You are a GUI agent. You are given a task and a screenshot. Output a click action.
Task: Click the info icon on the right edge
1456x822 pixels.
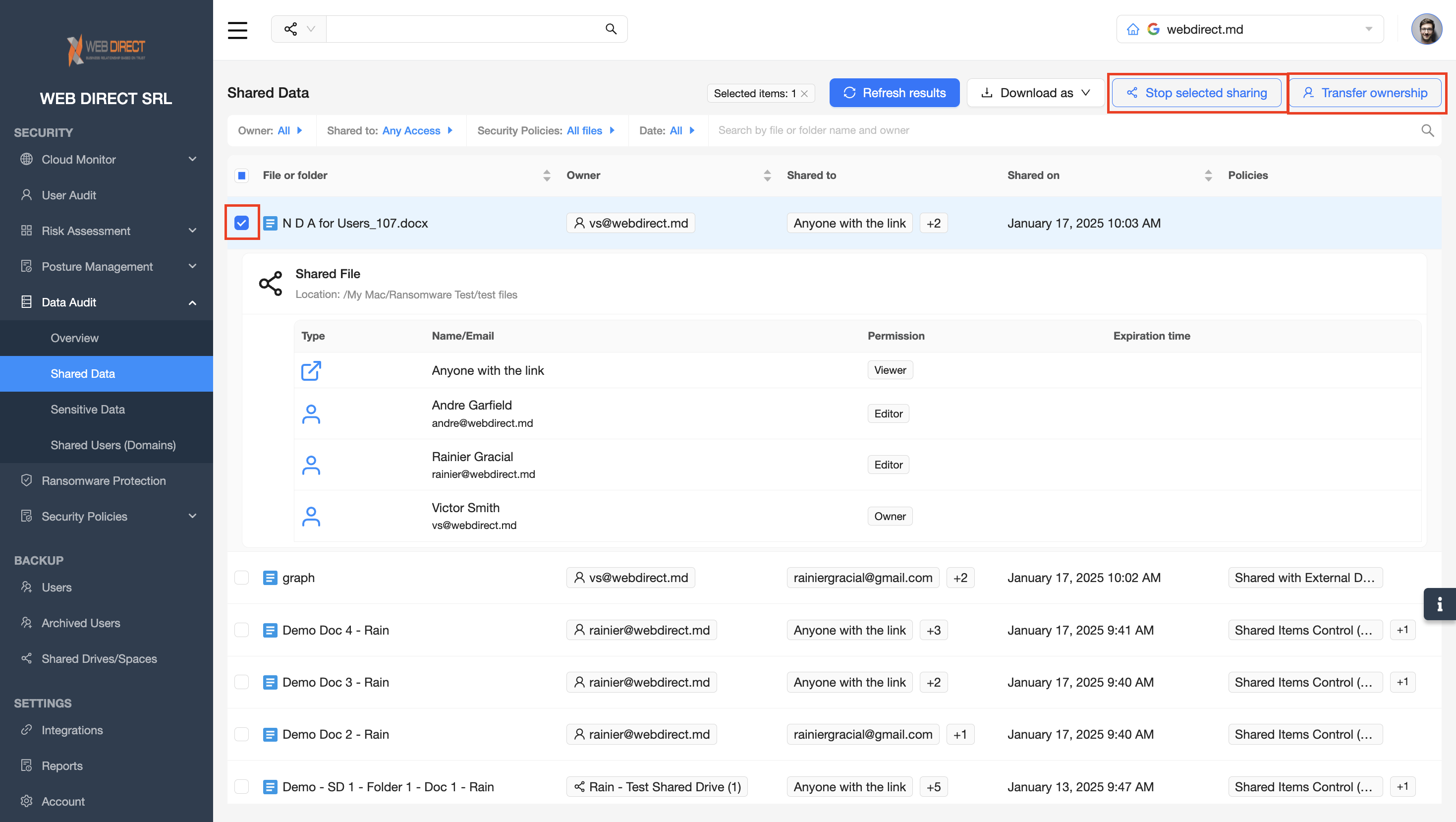[1439, 604]
